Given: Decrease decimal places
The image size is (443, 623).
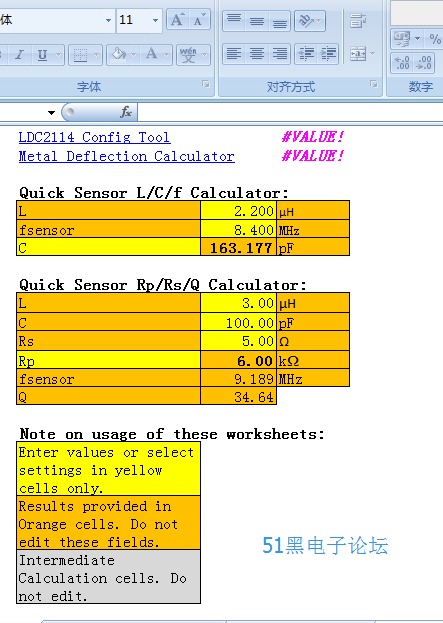Looking at the screenshot, I should 424,63.
